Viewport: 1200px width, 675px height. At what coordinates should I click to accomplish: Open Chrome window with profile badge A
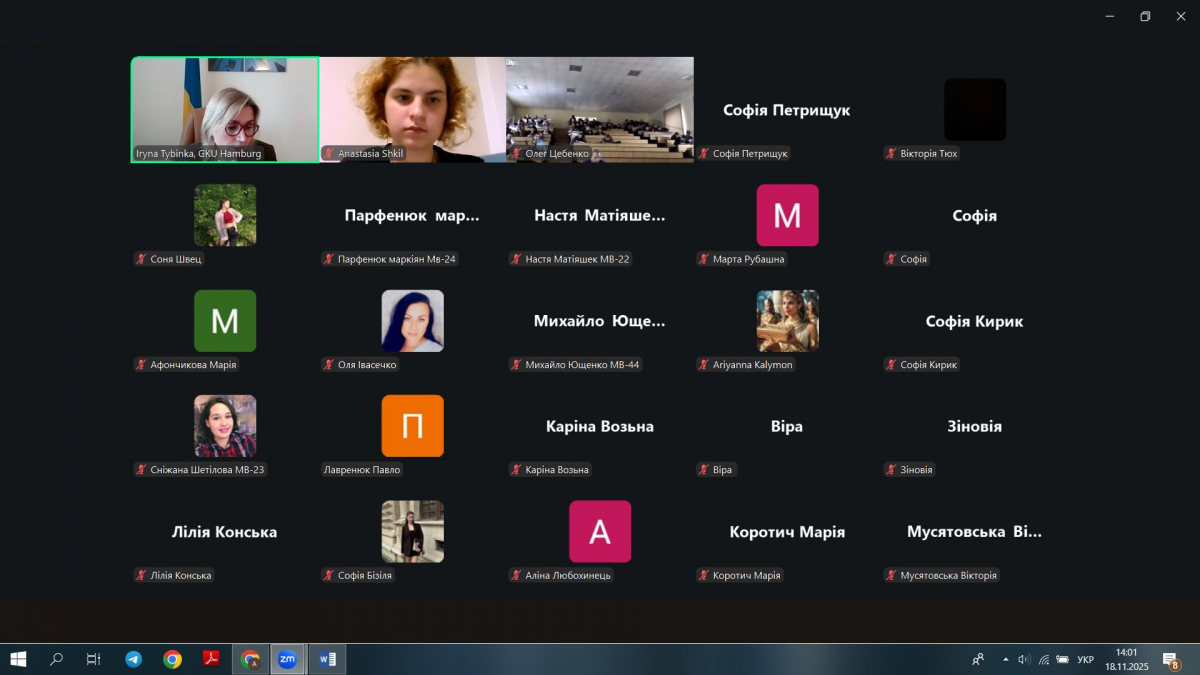(x=250, y=659)
